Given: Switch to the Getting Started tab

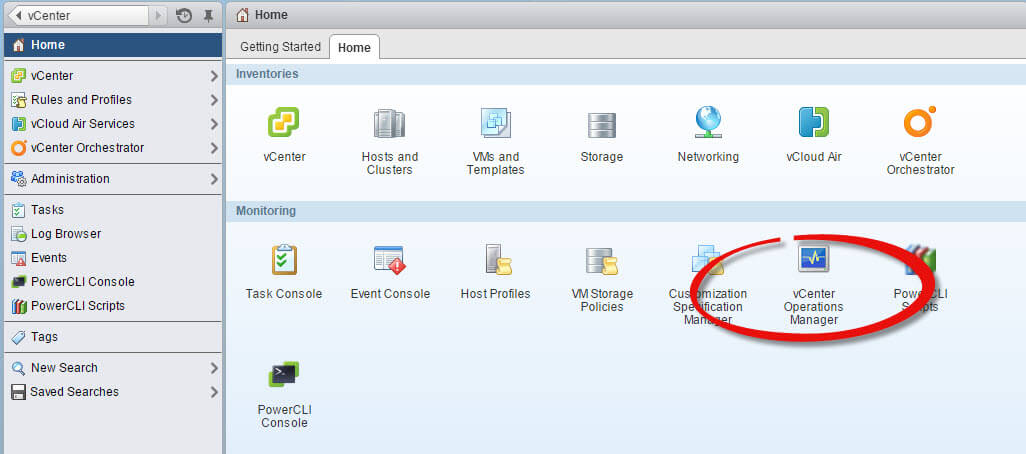Looking at the screenshot, I should click(x=280, y=46).
